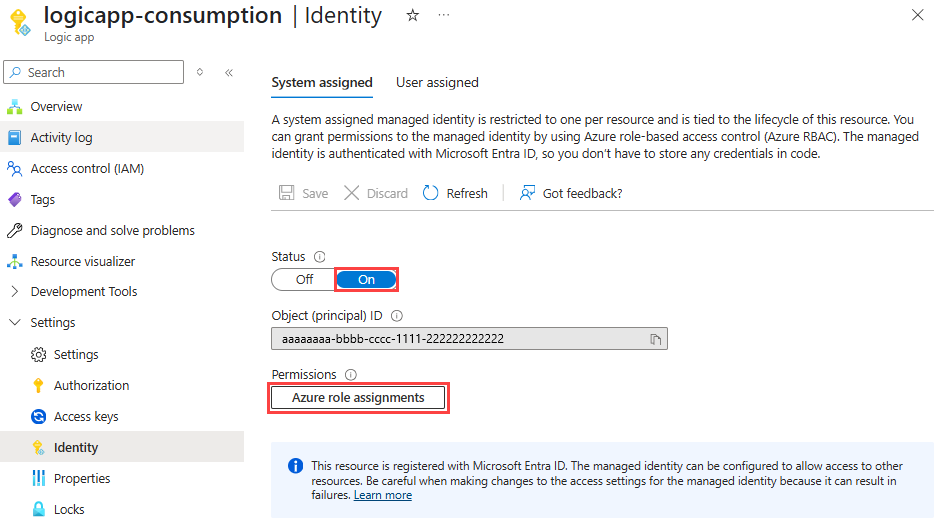Click the info icon next to Status
This screenshot has height=521, width=941.
[320, 257]
